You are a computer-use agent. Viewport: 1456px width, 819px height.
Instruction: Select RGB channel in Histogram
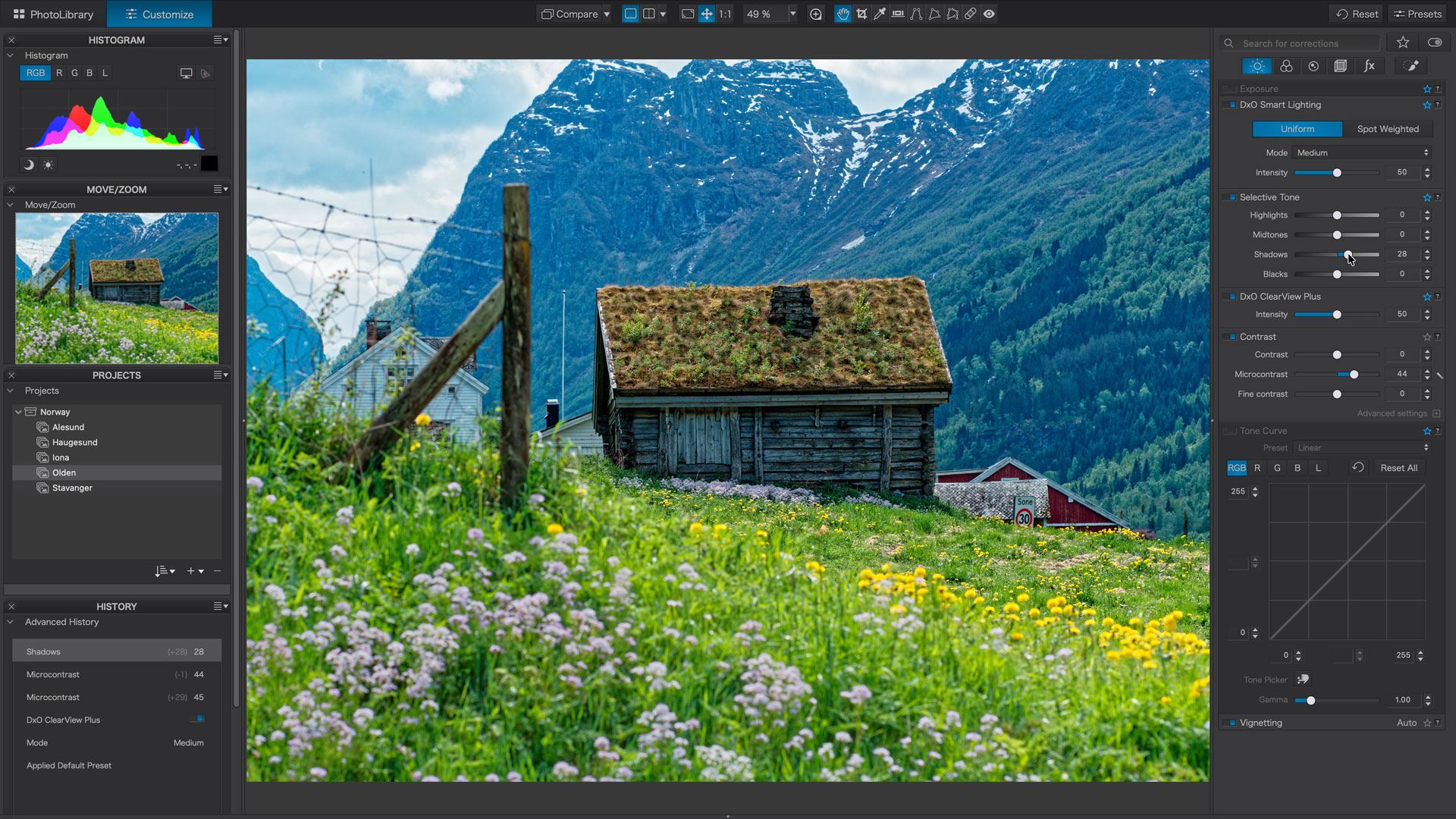click(x=36, y=73)
